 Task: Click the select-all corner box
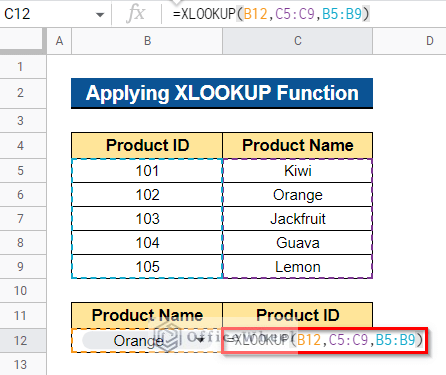[x=22, y=40]
